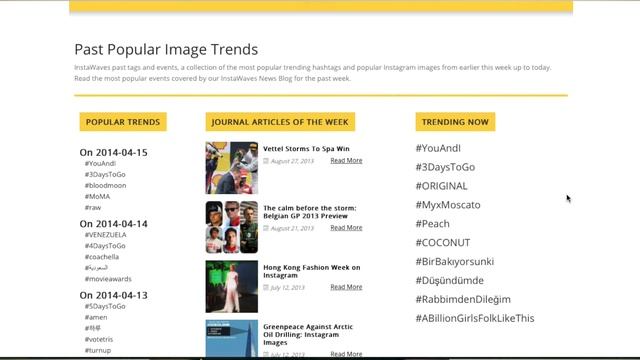The height and width of the screenshot is (360, 640).
Task: Select the August 27, 2013 article date
Action: (292, 161)
